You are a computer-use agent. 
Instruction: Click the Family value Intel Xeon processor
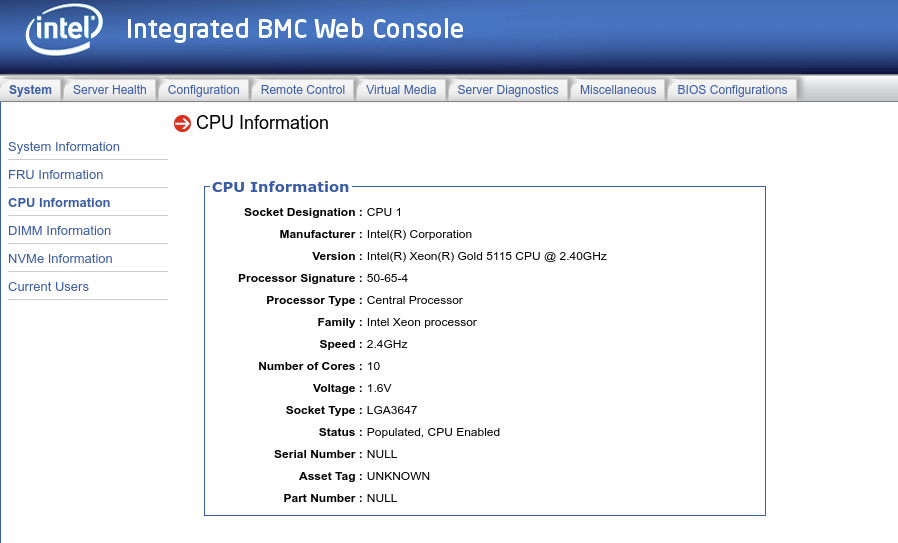422,322
